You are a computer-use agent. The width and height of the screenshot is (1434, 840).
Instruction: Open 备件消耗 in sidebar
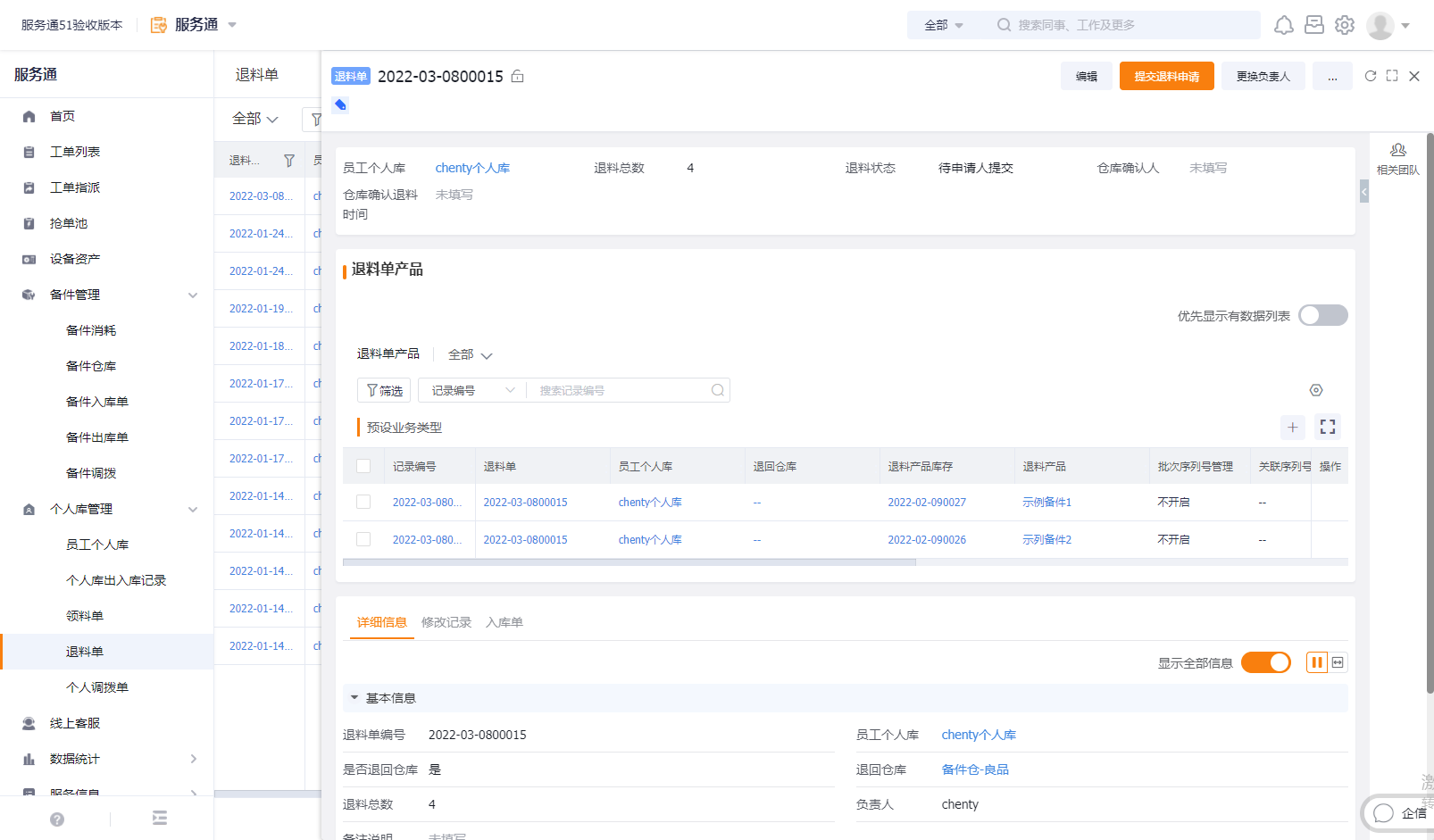91,330
